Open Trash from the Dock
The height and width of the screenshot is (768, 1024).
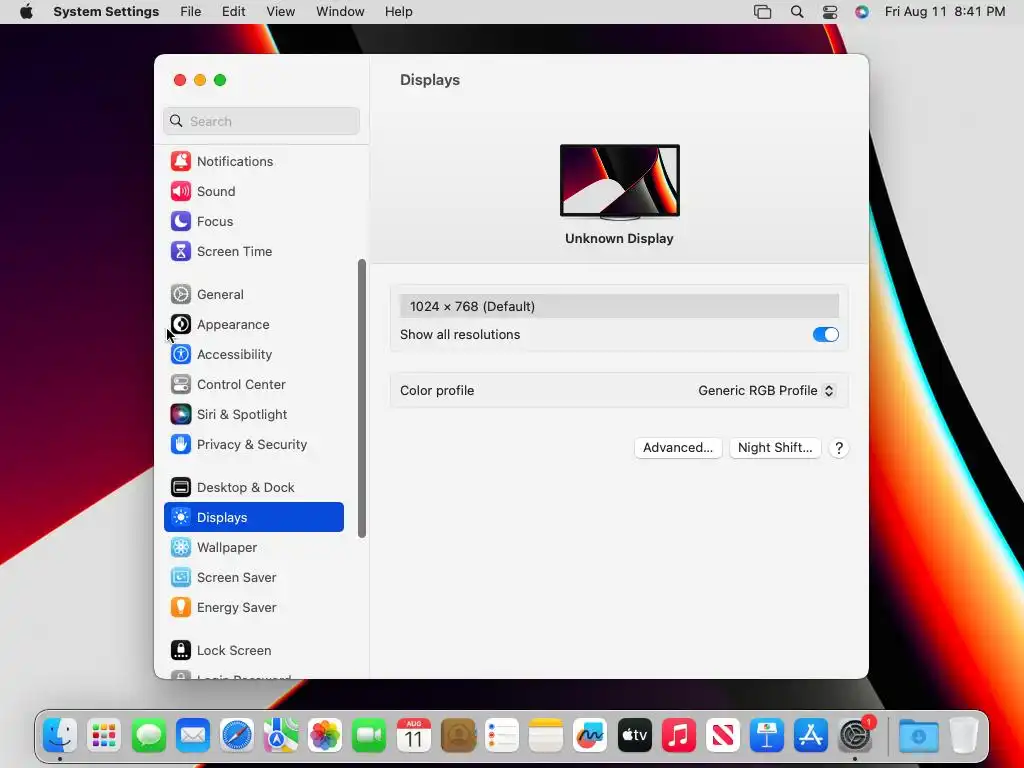coord(964,736)
